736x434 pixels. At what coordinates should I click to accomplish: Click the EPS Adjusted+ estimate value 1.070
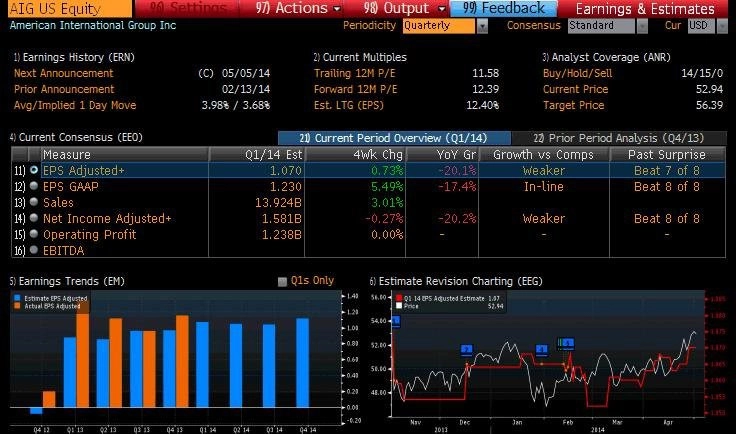[285, 171]
